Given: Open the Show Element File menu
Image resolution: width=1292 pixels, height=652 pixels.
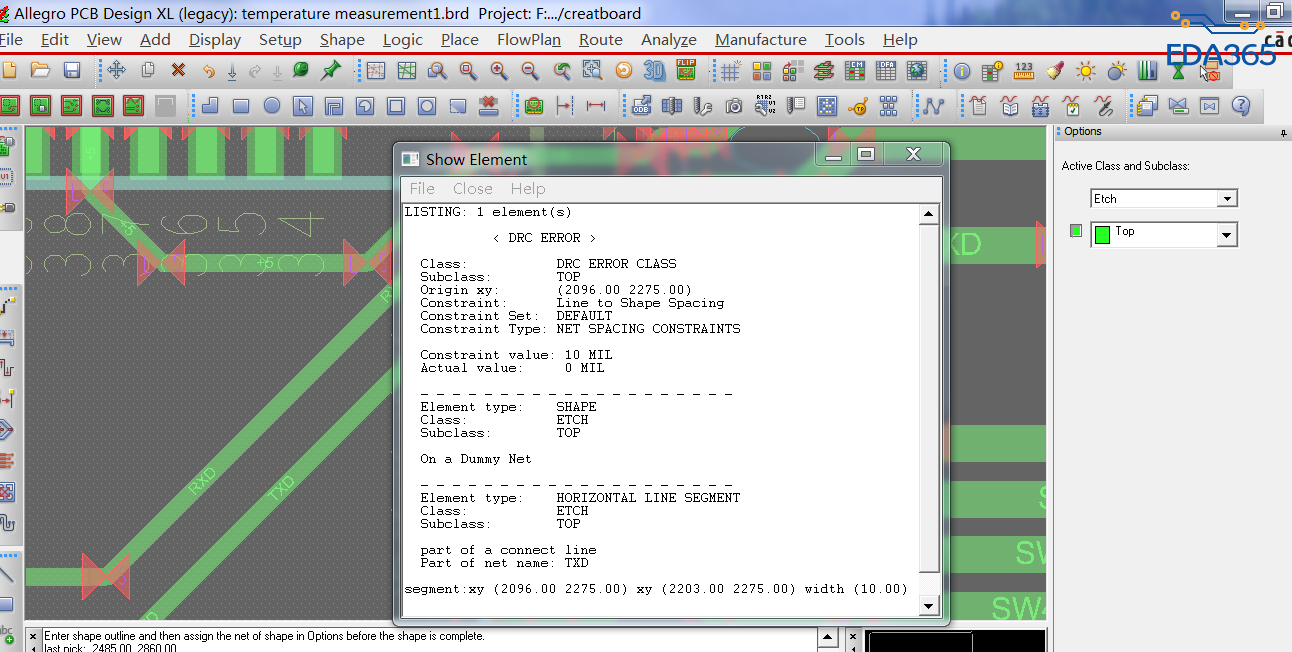Looking at the screenshot, I should [x=422, y=189].
